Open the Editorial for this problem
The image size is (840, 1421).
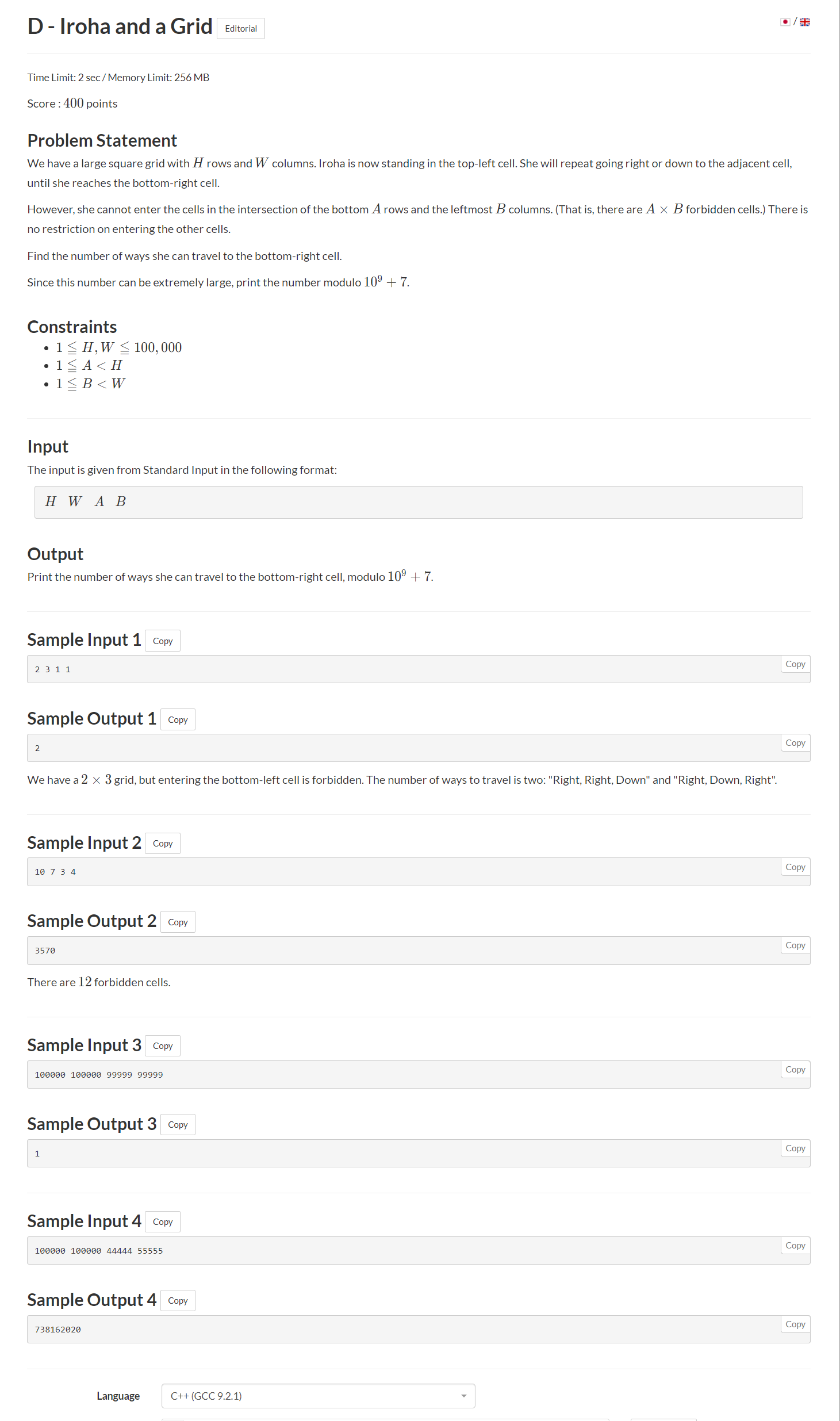(x=240, y=29)
